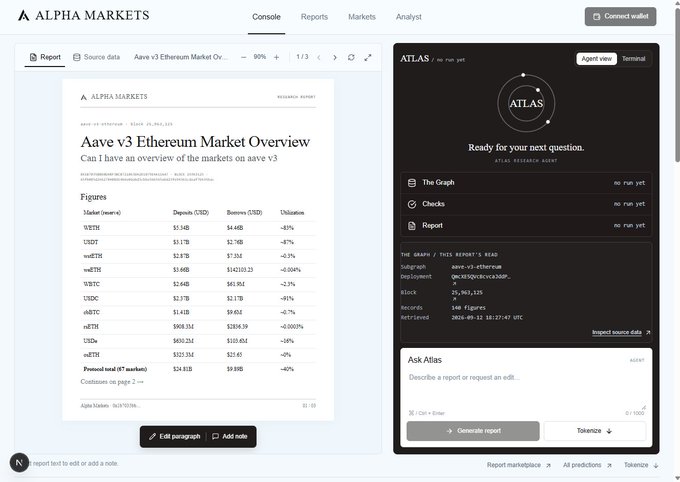Click the 90% zoom level
This screenshot has width=680, height=482.
point(260,57)
